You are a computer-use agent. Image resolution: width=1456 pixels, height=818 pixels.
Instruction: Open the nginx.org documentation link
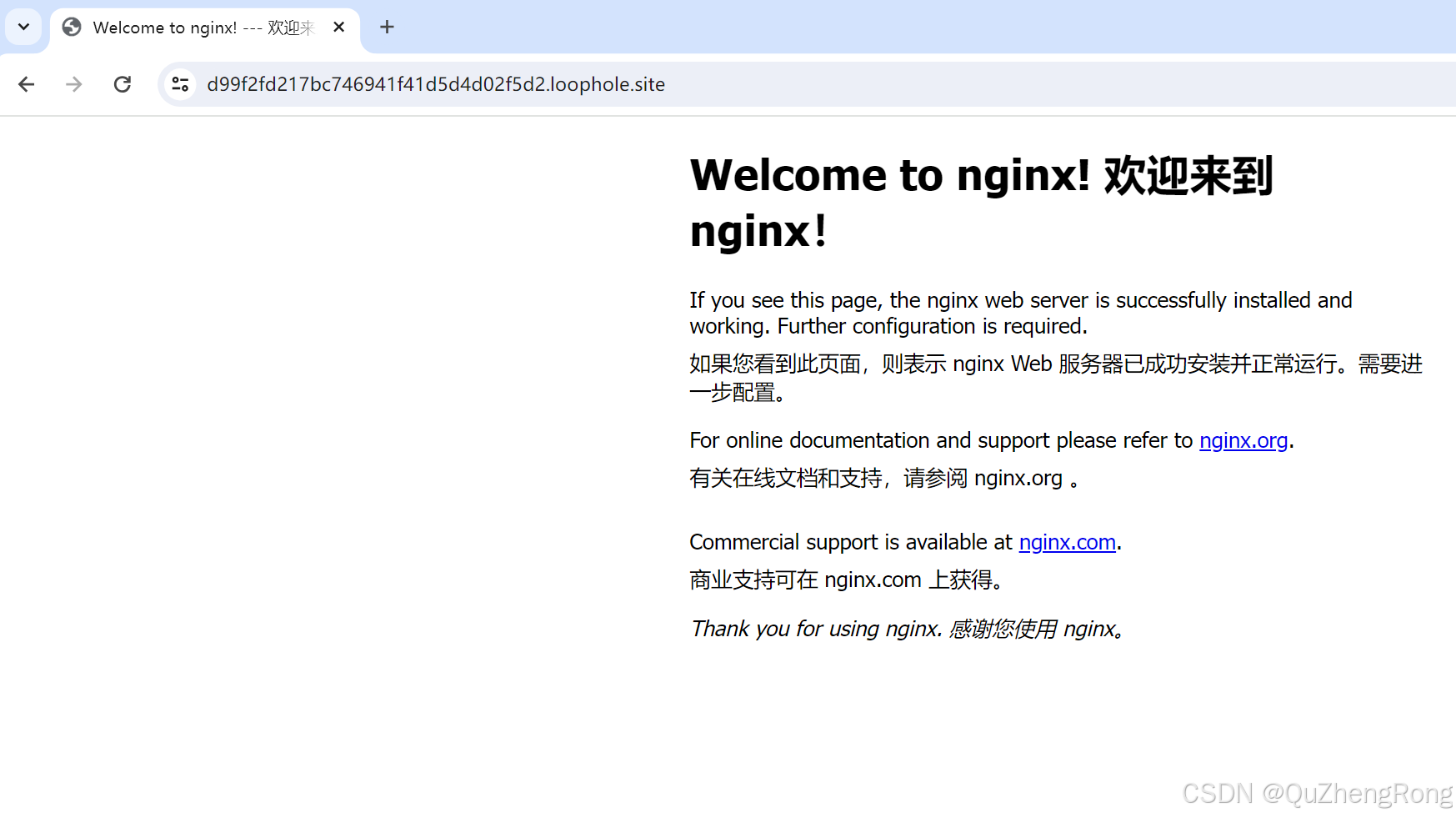(1243, 440)
